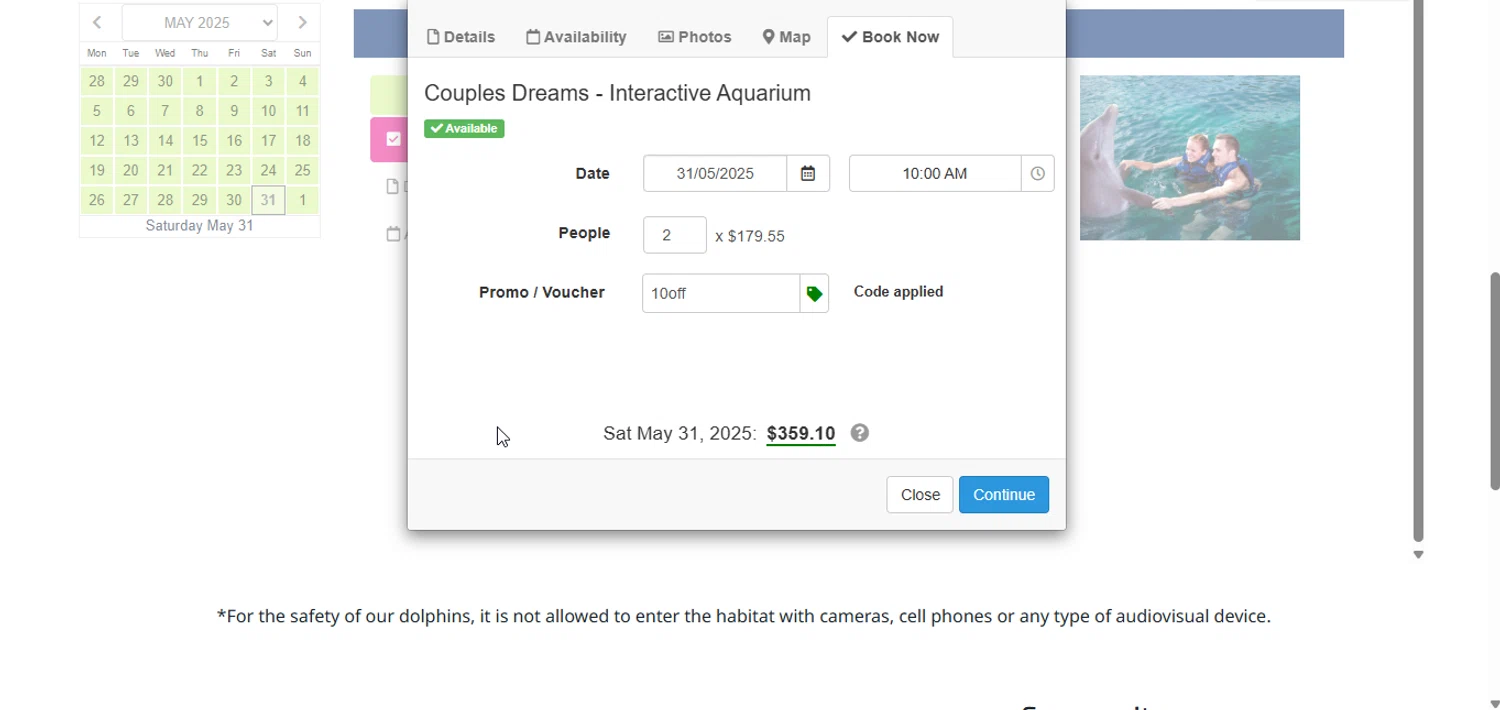Click the Promo / Voucher code field
1500x710 pixels.
(x=720, y=294)
